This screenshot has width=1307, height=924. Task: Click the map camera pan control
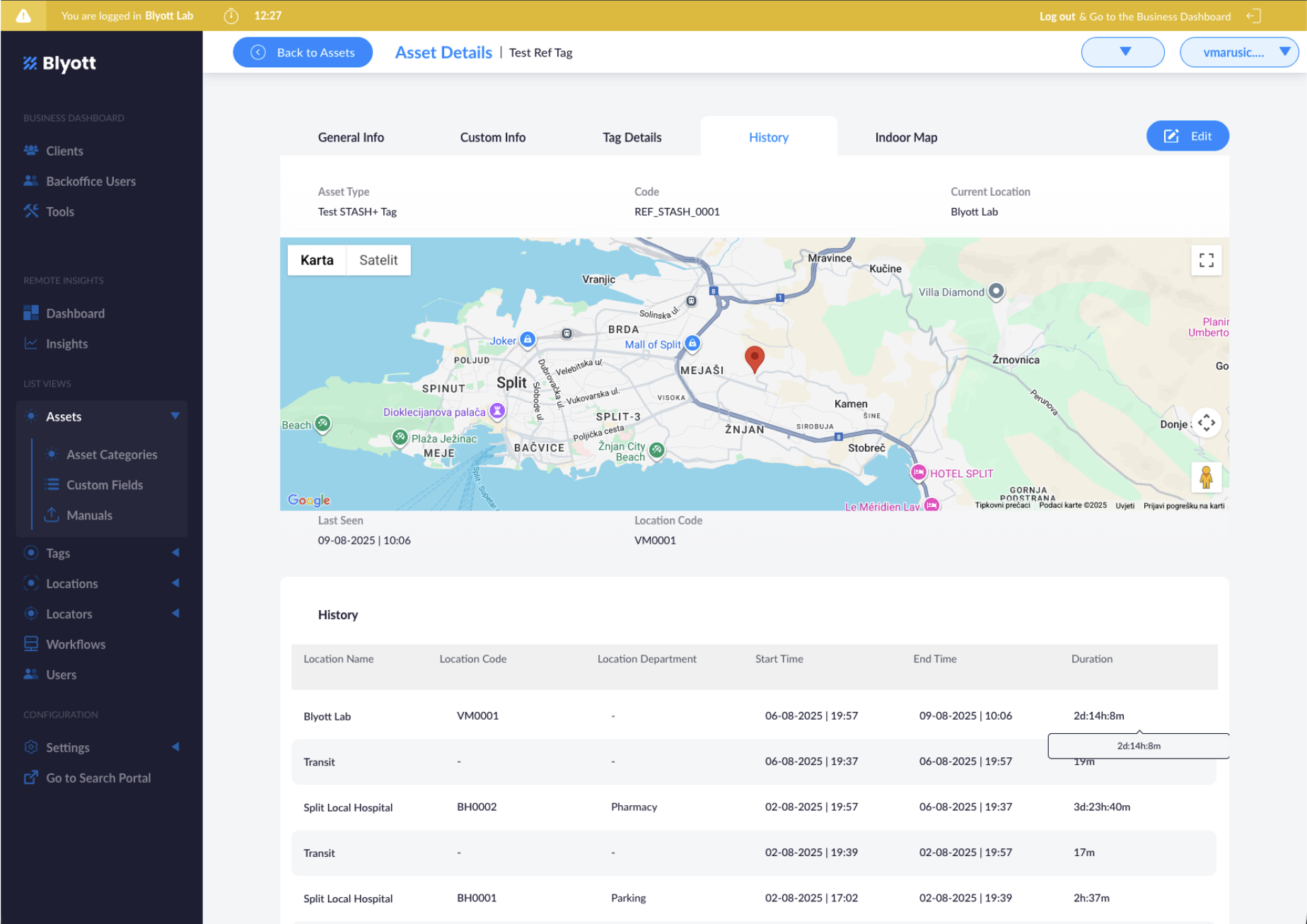tap(1206, 423)
